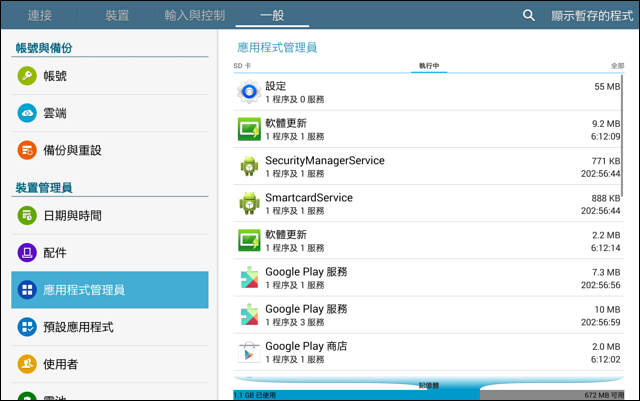Tap the 使用者 yellow person icon
Image resolution: width=640 pixels, height=401 pixels.
point(27,364)
